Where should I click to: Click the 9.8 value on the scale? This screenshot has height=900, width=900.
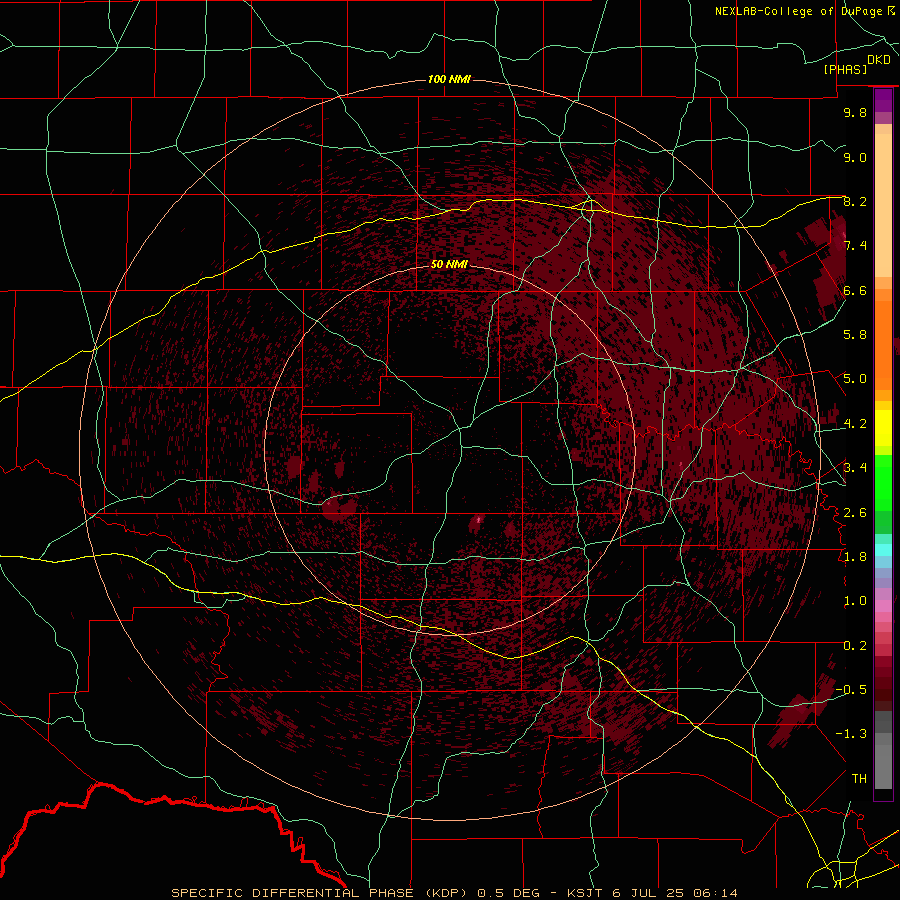[x=855, y=113]
